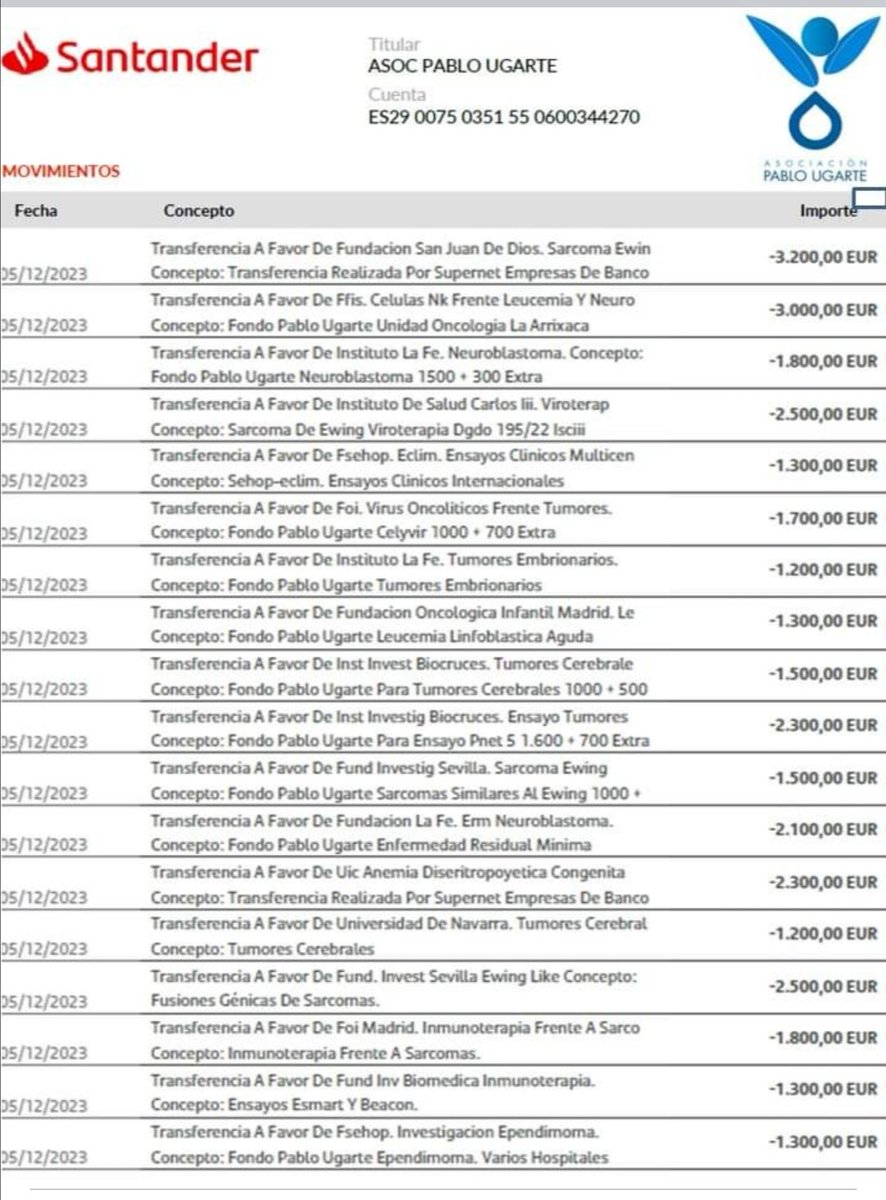Image resolution: width=886 pixels, height=1200 pixels.
Task: Select 'Fondo Pablo Ugarte Enfermedad Residual Minima'
Action: (x=409, y=846)
